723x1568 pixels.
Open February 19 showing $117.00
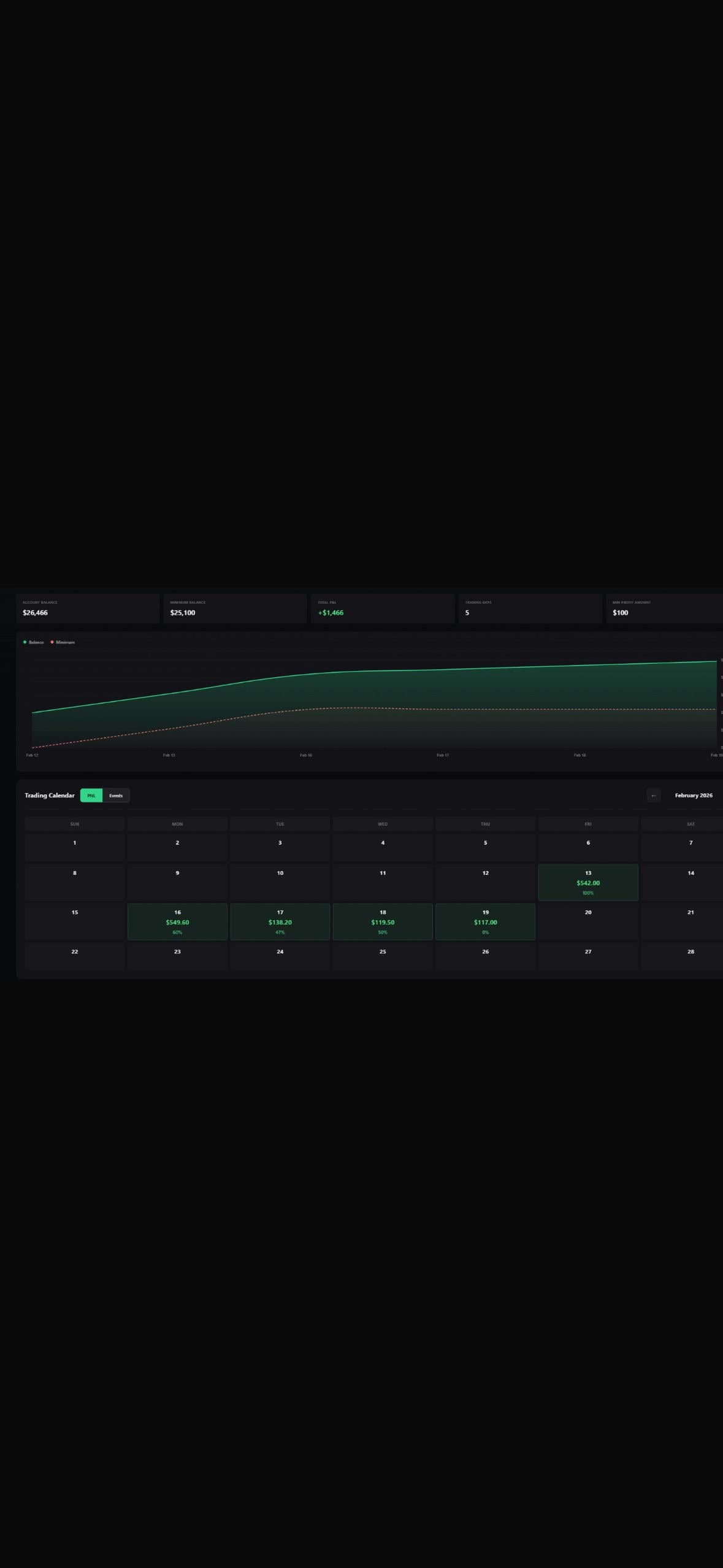click(485, 922)
